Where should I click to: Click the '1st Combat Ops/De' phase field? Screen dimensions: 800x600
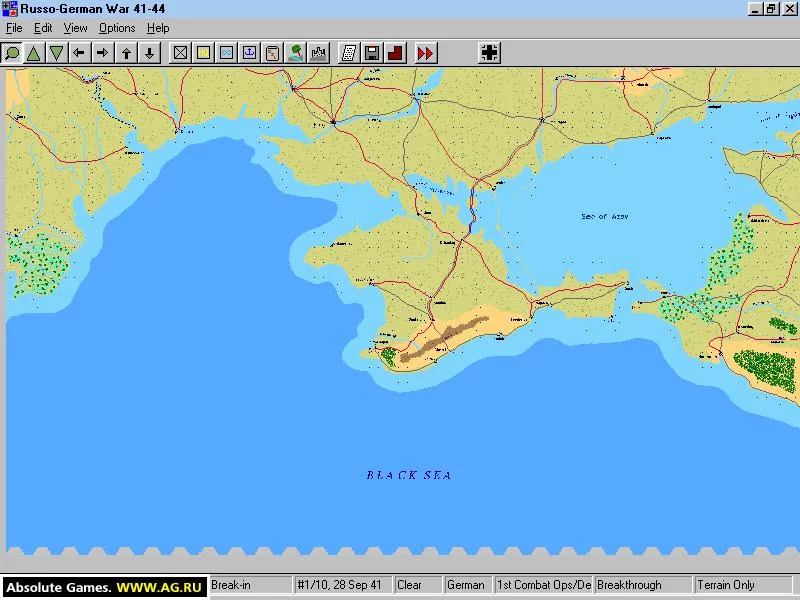pos(544,585)
